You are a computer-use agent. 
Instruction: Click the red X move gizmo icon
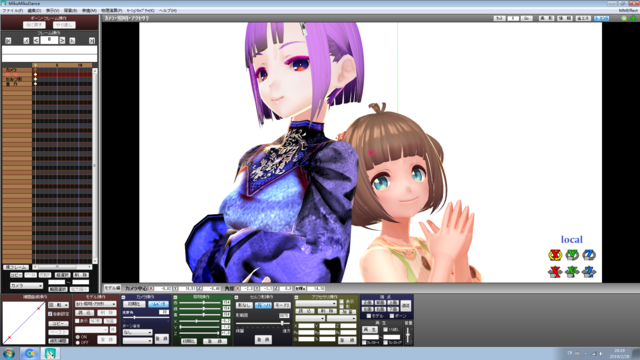[x=555, y=271]
